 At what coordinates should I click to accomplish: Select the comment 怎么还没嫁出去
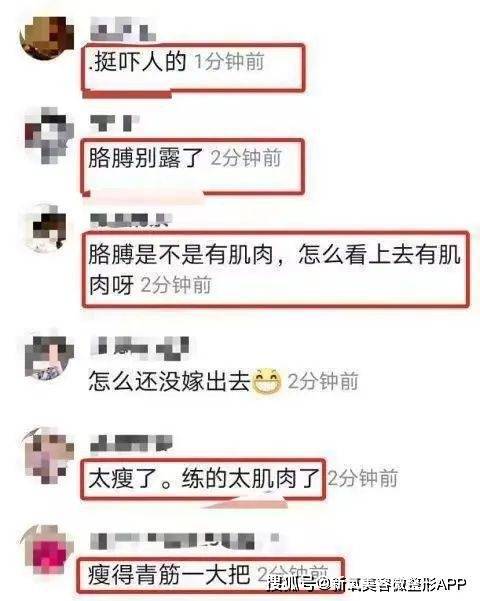[x=169, y=382]
